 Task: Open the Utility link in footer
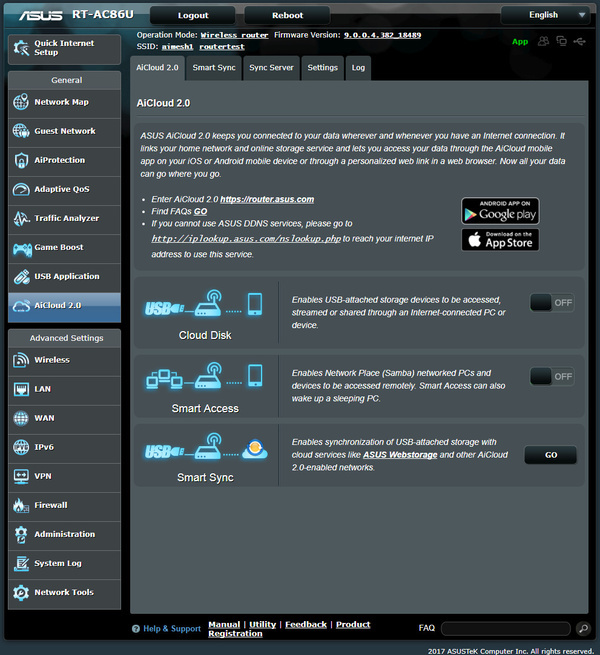click(x=262, y=625)
